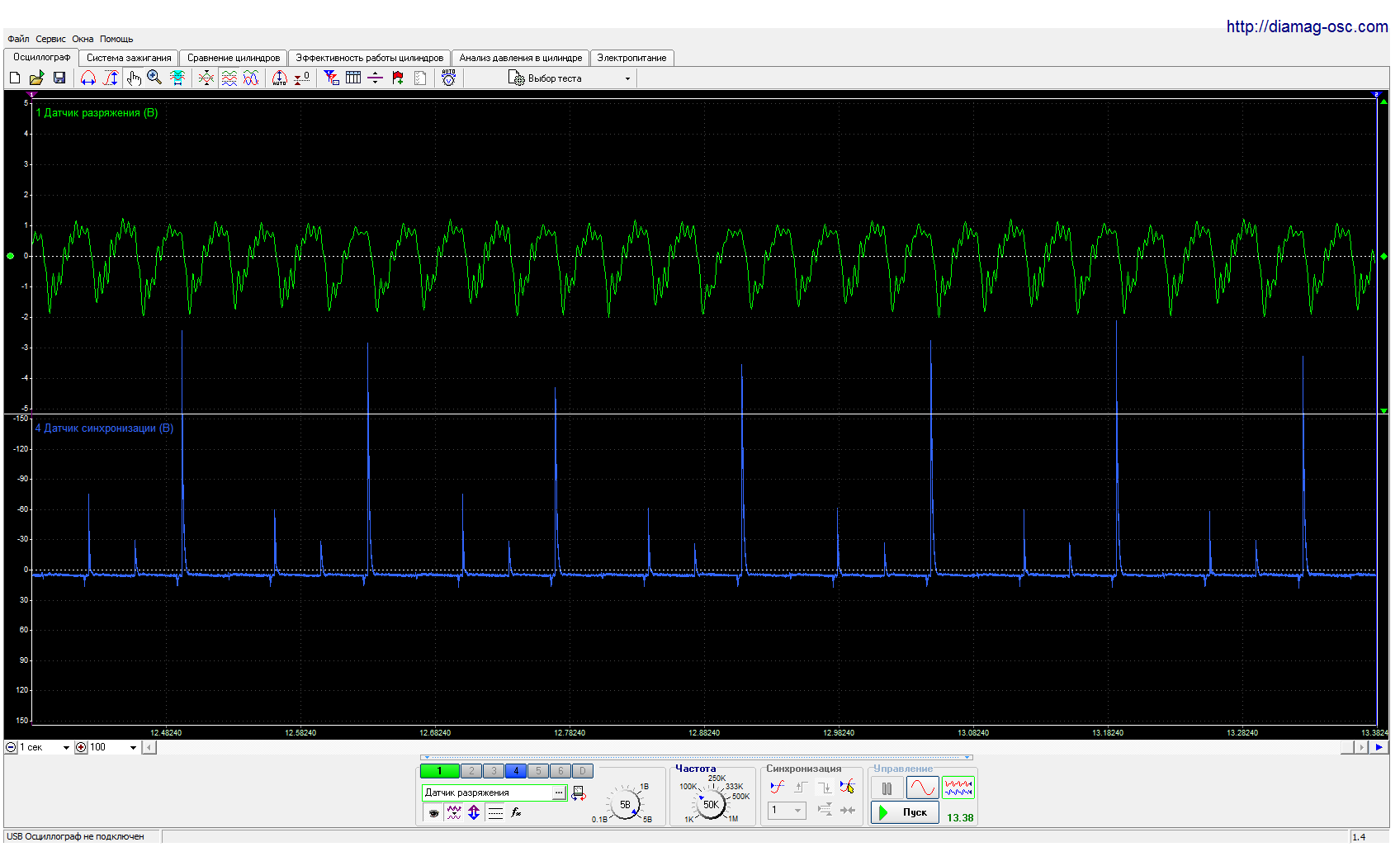Toggle stacked separate channels view icon

(229, 78)
